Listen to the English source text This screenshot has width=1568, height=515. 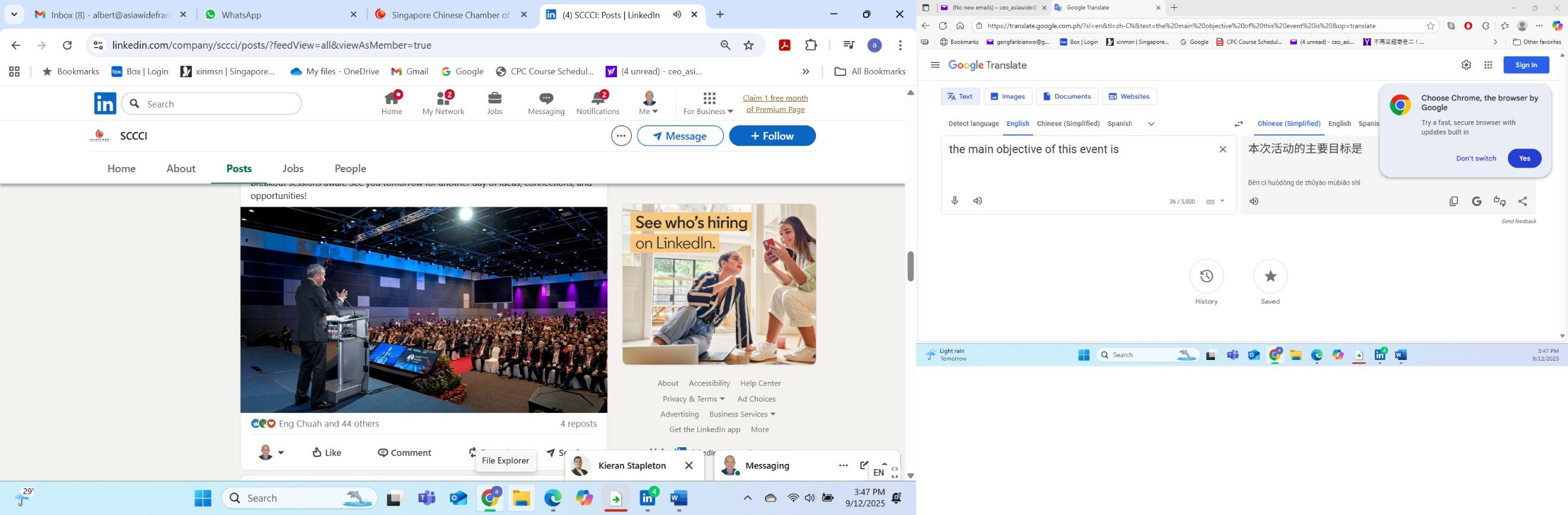pos(978,201)
